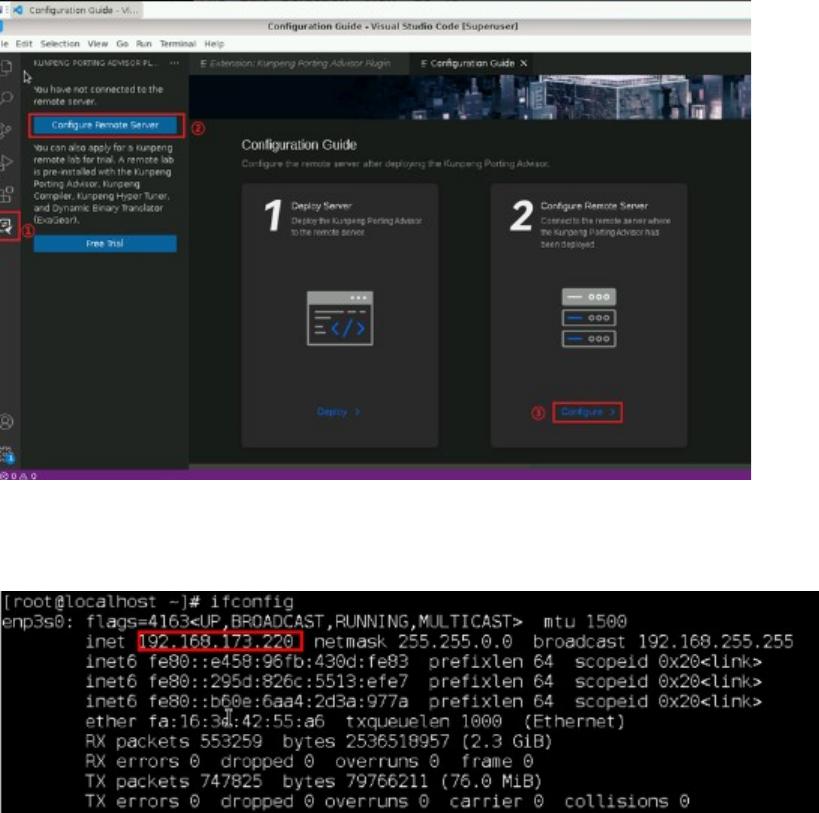Open the Explorer view in activity bar
Image resolution: width=819 pixels, height=813 pixels.
click(6, 67)
